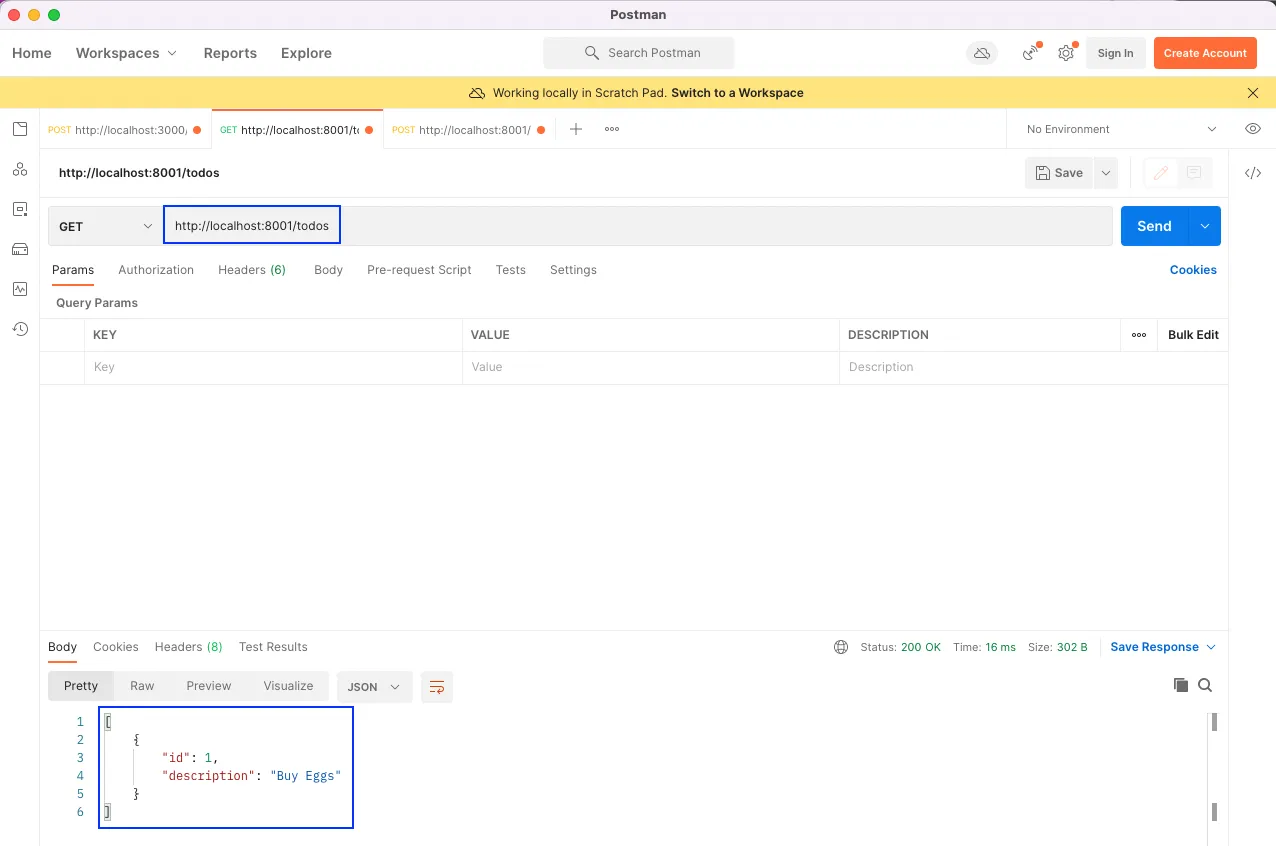Screen dimensions: 1276x846
Task: Click the Search Postman box
Action: [x=639, y=53]
